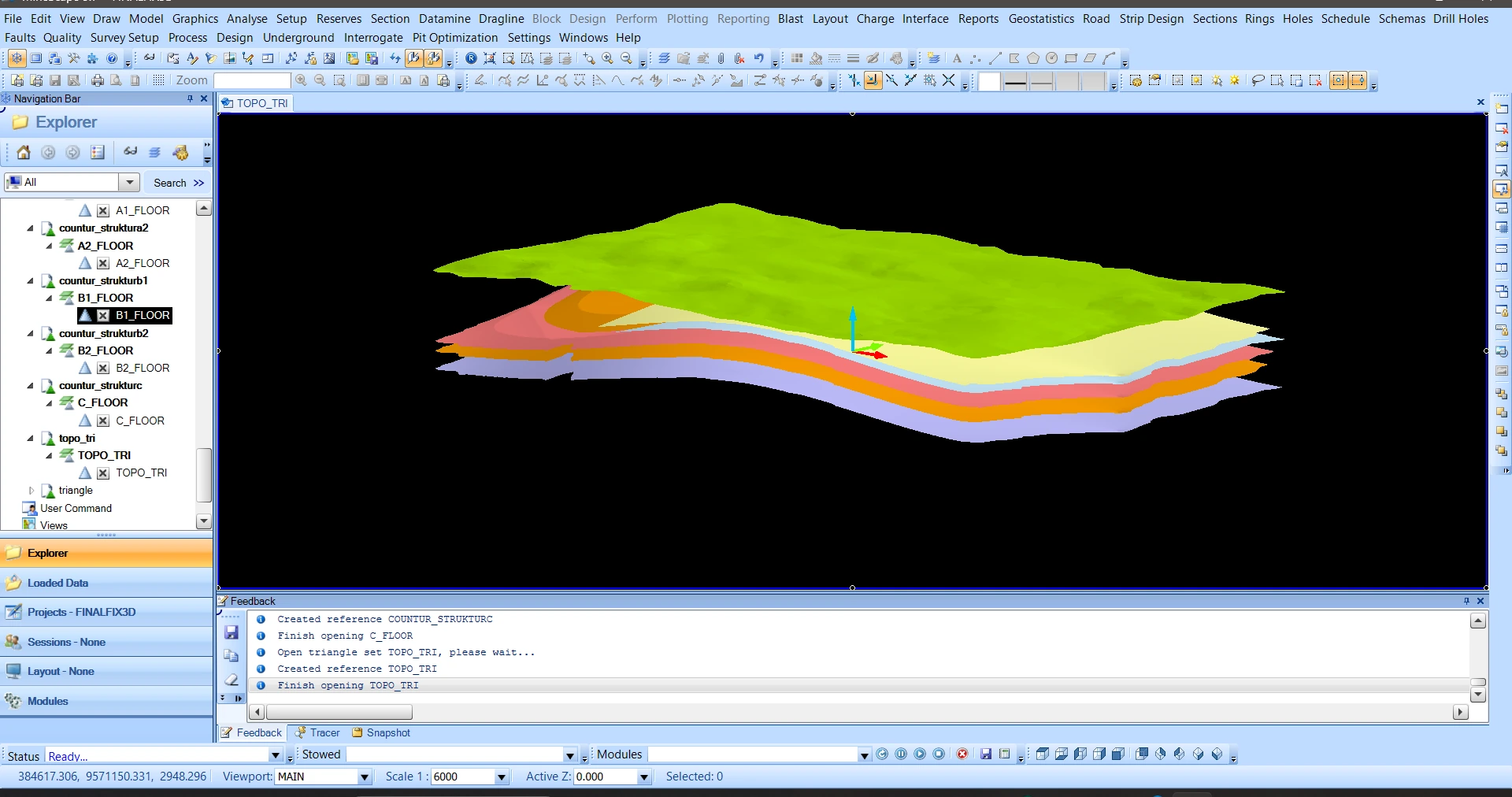
Task: Click the Zoom input field
Action: (252, 80)
